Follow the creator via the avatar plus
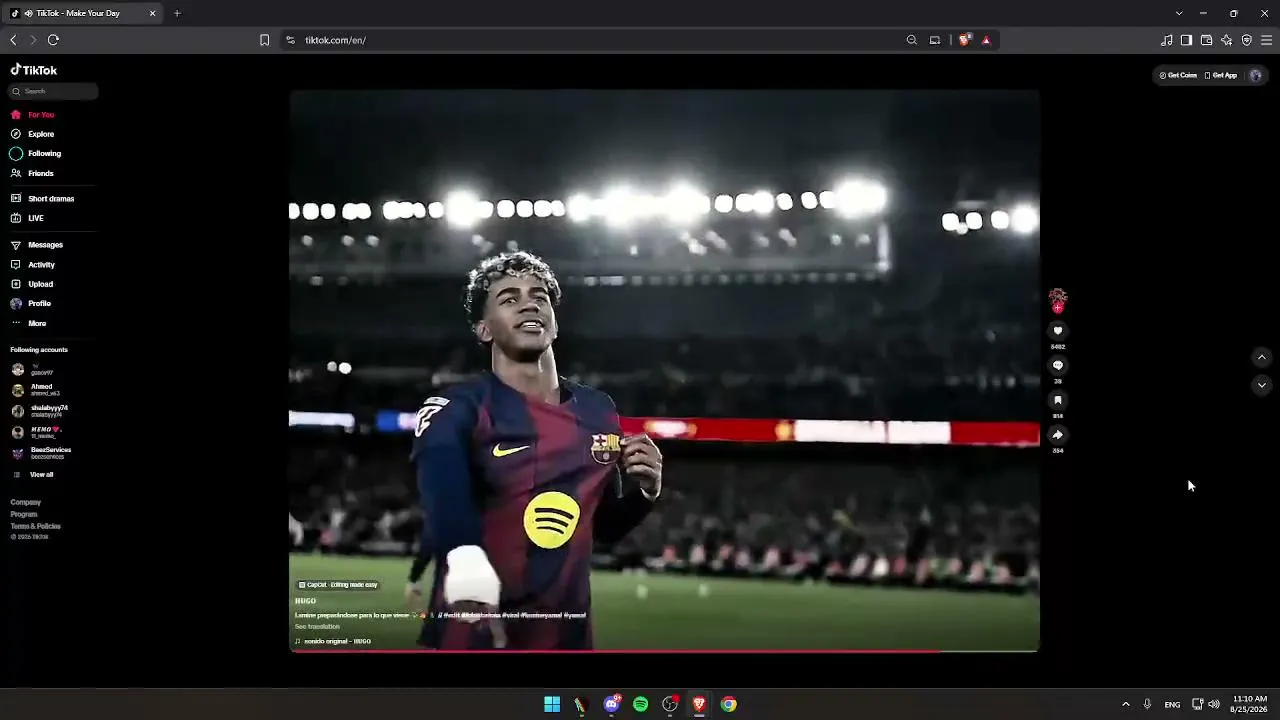This screenshot has width=1280, height=720. (x=1058, y=308)
